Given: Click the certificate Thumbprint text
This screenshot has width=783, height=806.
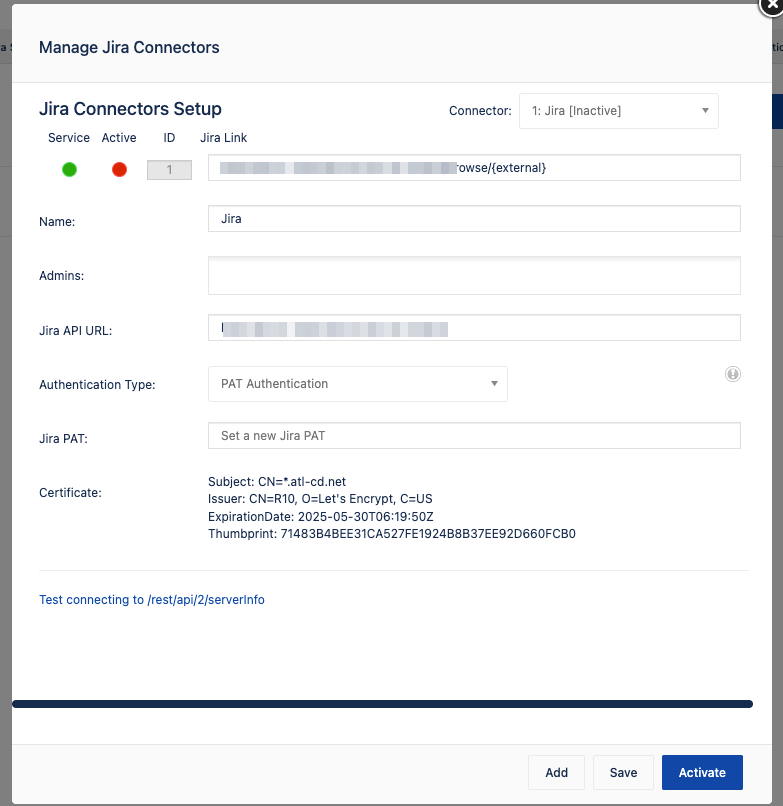Looking at the screenshot, I should [x=392, y=534].
